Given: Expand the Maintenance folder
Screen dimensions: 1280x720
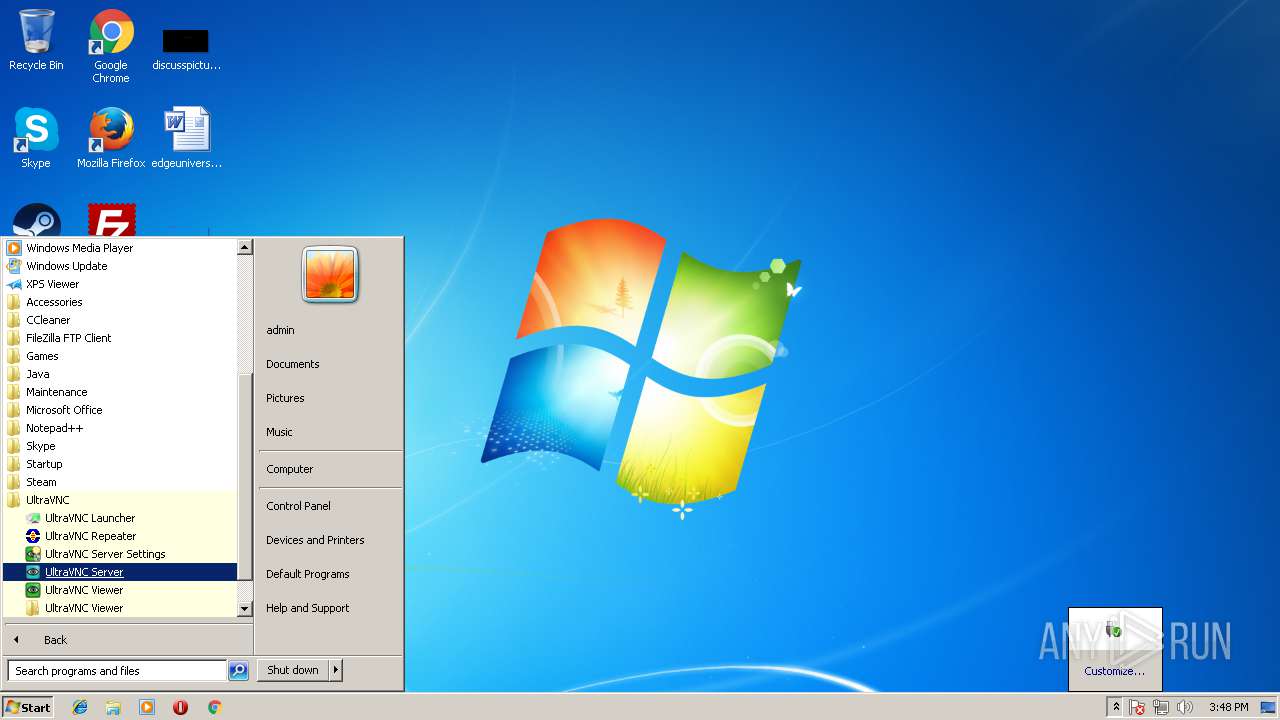Looking at the screenshot, I should [x=120, y=392].
